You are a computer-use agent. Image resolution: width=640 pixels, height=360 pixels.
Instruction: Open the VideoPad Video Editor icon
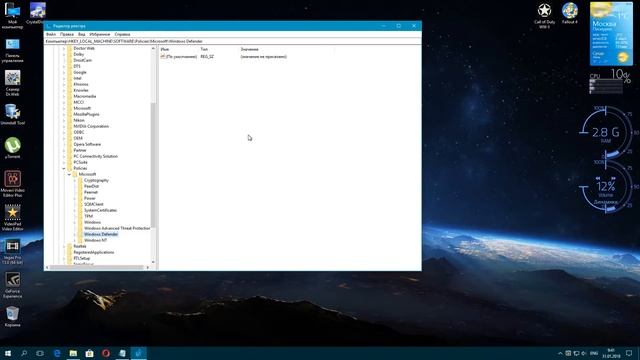[x=12, y=218]
